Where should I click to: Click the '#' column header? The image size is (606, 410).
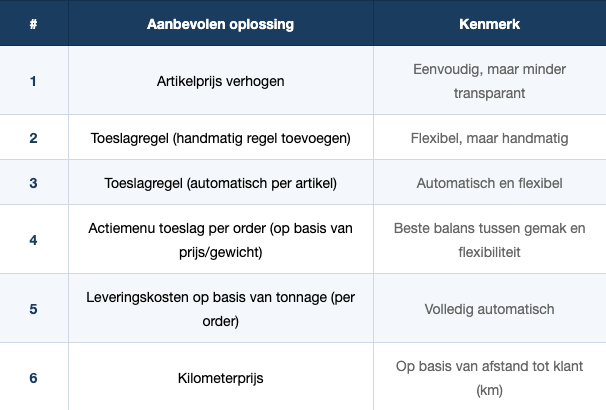coord(34,23)
